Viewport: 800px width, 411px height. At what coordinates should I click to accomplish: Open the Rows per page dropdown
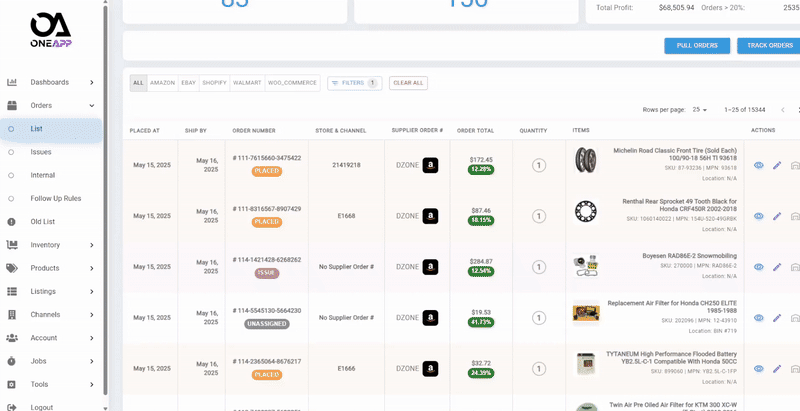[x=700, y=110]
